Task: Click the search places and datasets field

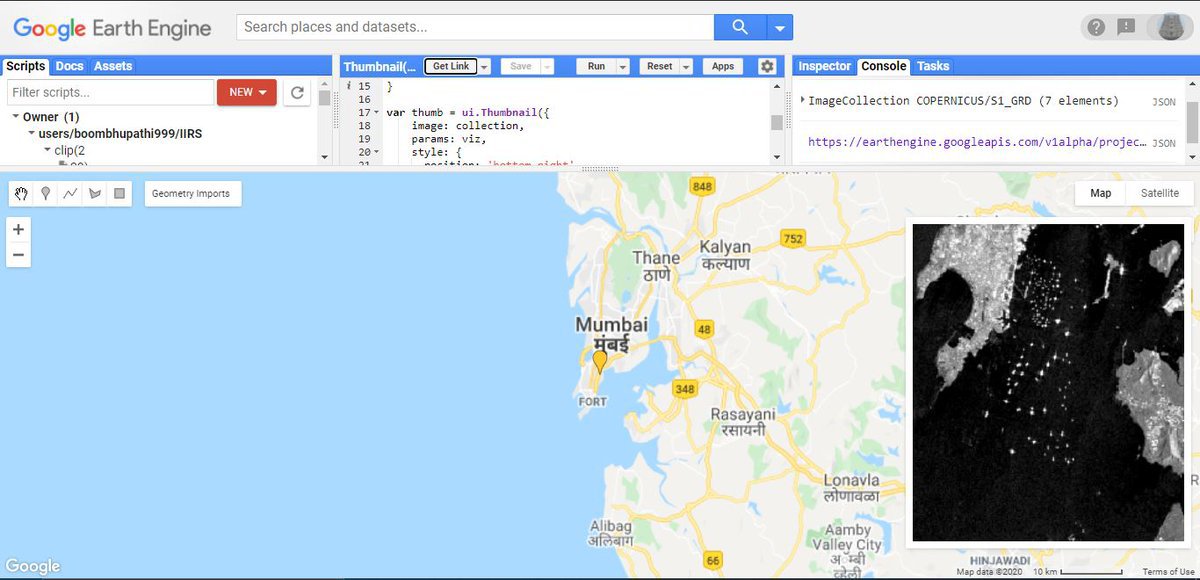Action: 475,27
